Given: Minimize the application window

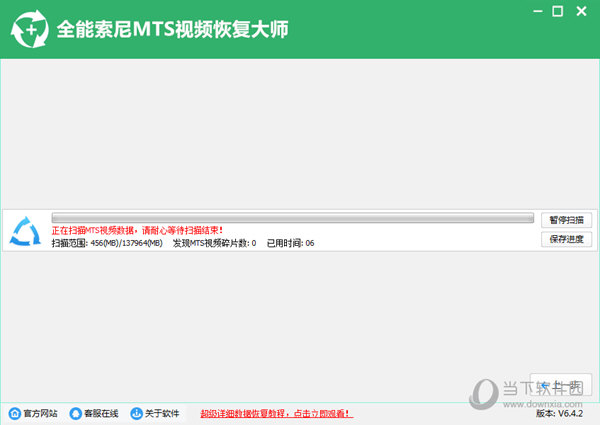Looking at the screenshot, I should pos(538,11).
